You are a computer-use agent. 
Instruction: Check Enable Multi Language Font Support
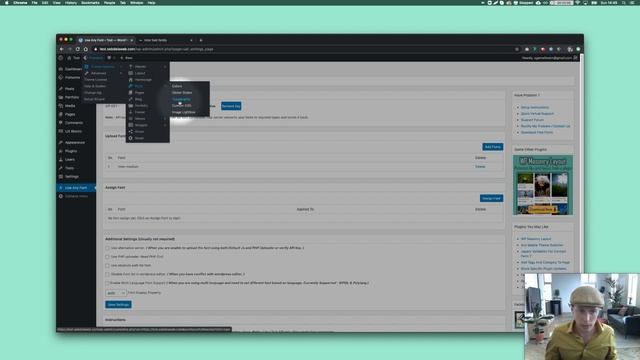click(x=107, y=283)
